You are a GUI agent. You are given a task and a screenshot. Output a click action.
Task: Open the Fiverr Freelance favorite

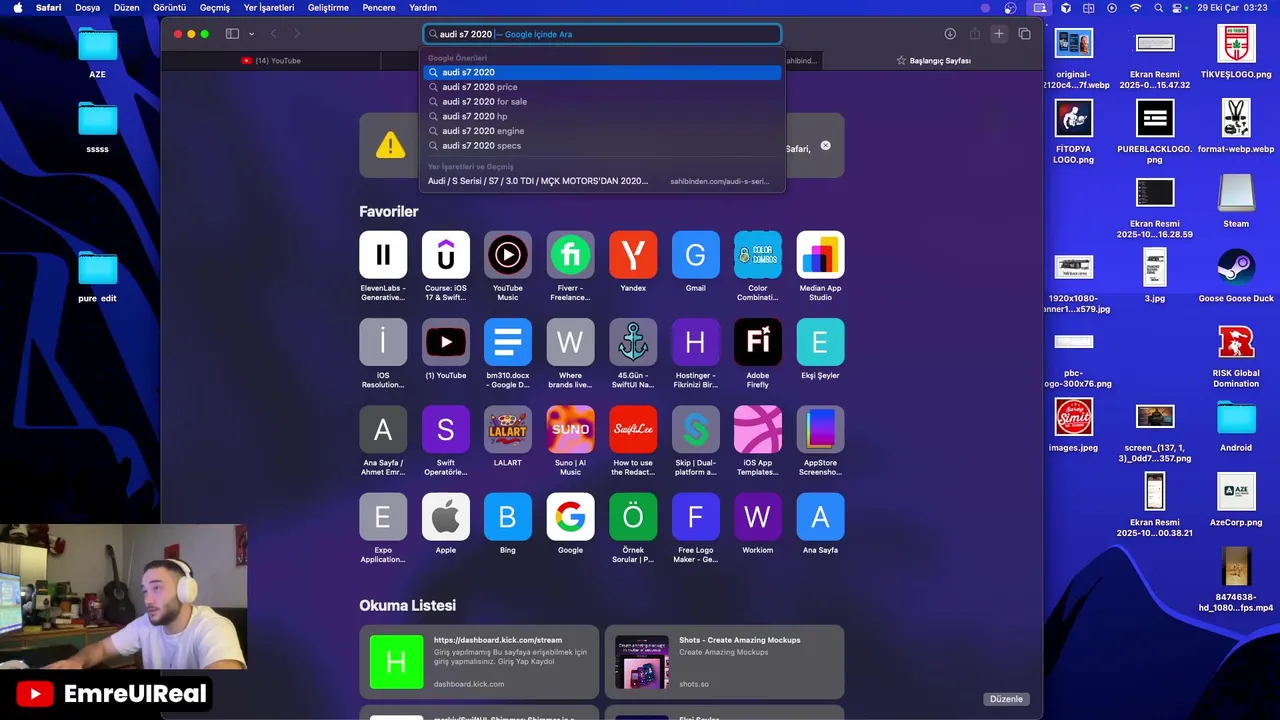point(570,254)
